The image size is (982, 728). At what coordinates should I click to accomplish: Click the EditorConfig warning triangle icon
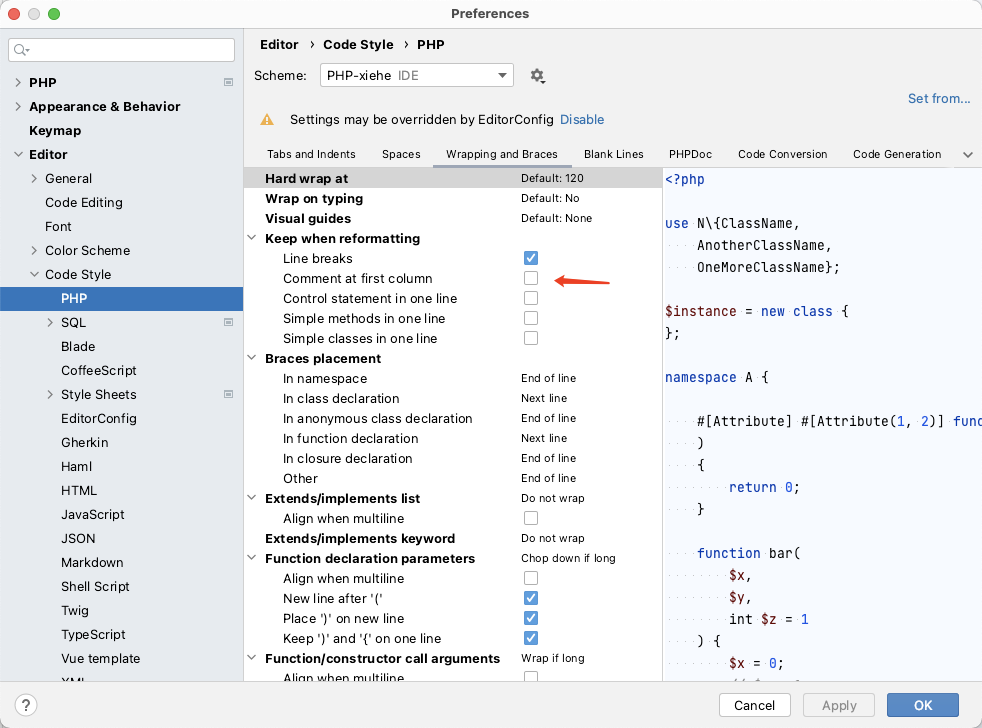pyautogui.click(x=267, y=120)
